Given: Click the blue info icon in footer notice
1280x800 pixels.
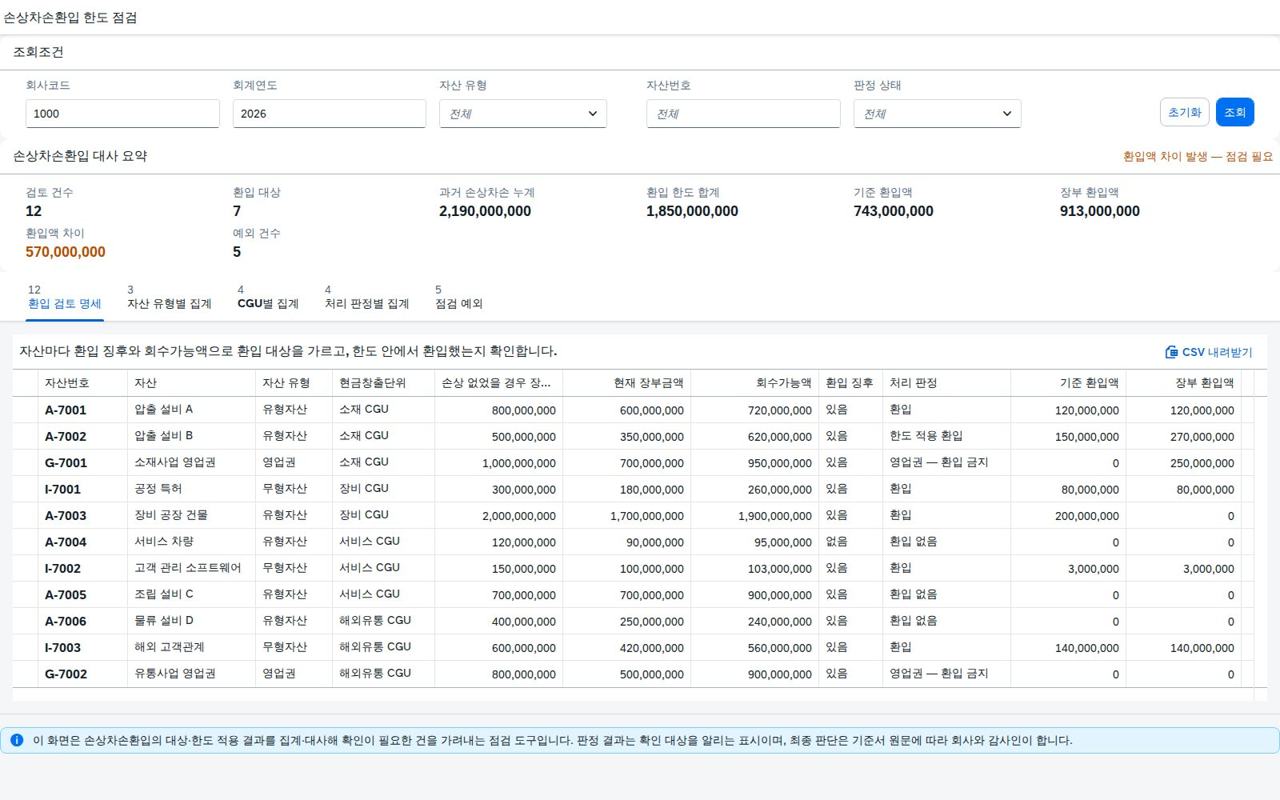Looking at the screenshot, I should (16, 740).
